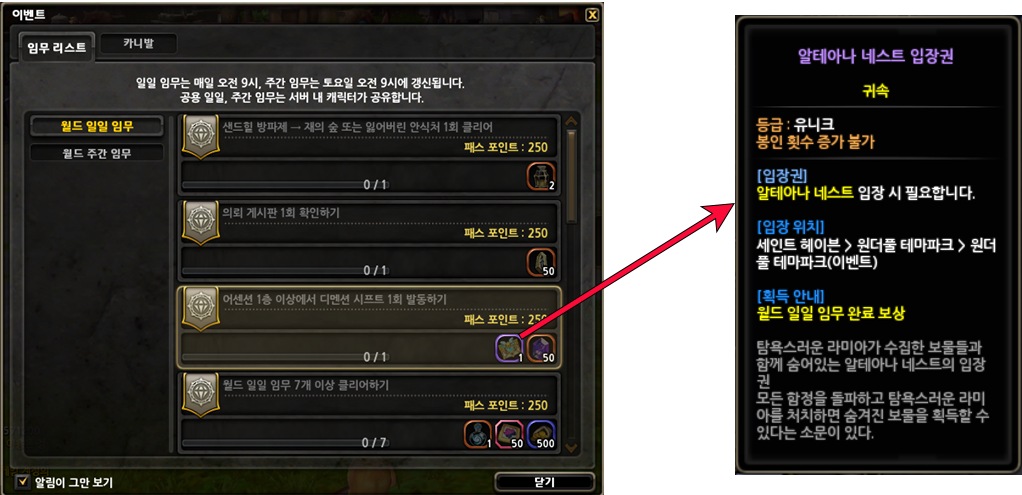Select 월드 일일 임무 category
The height and width of the screenshot is (495, 1022).
click(x=96, y=126)
